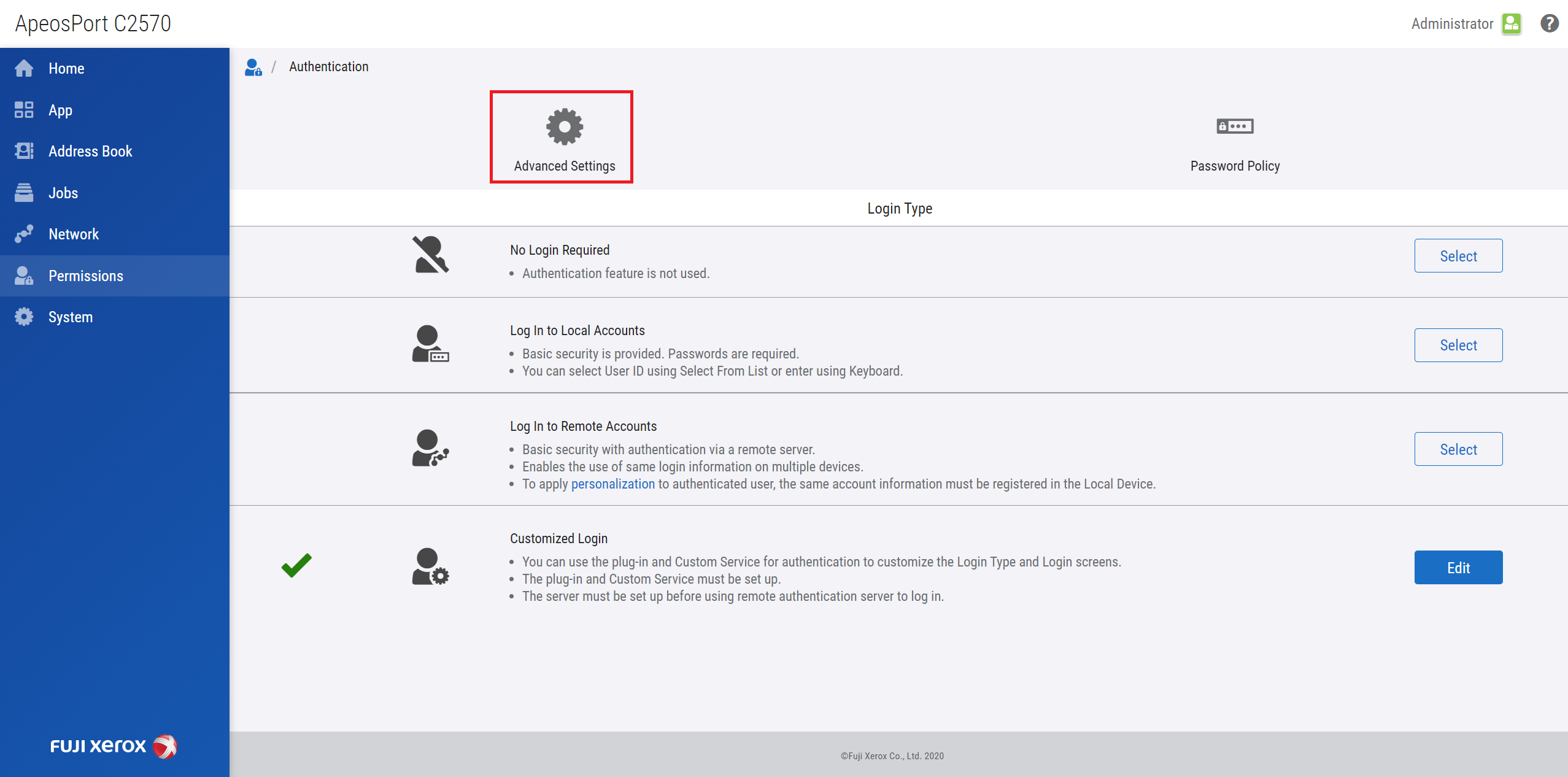Screen dimensions: 1568x777
Task: Follow the personalization link
Action: (x=612, y=484)
